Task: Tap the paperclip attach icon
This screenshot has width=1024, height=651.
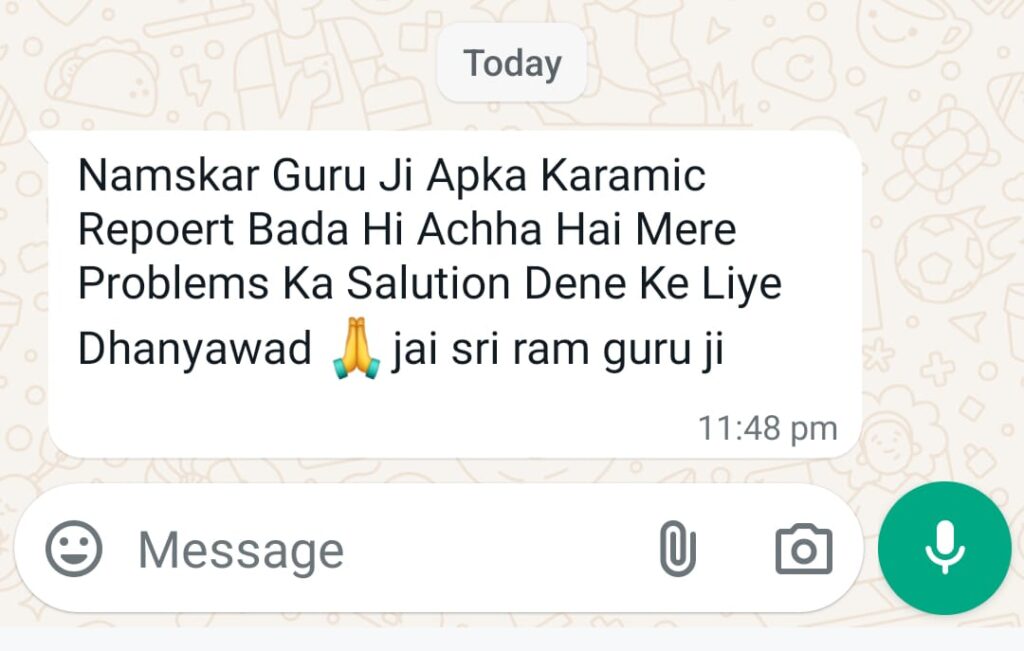Action: (677, 548)
